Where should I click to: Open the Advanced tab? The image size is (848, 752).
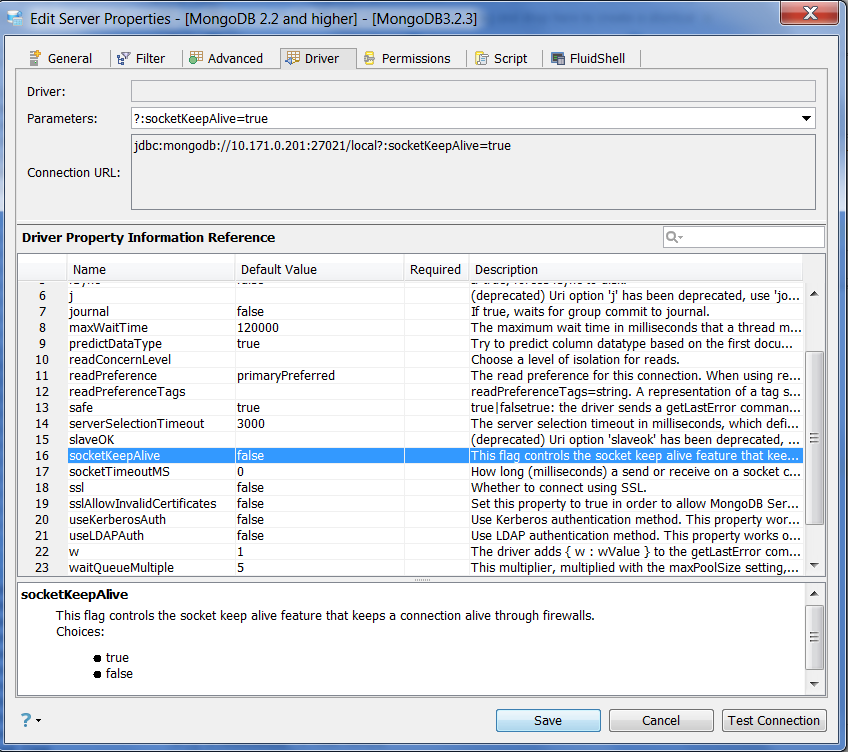click(227, 58)
